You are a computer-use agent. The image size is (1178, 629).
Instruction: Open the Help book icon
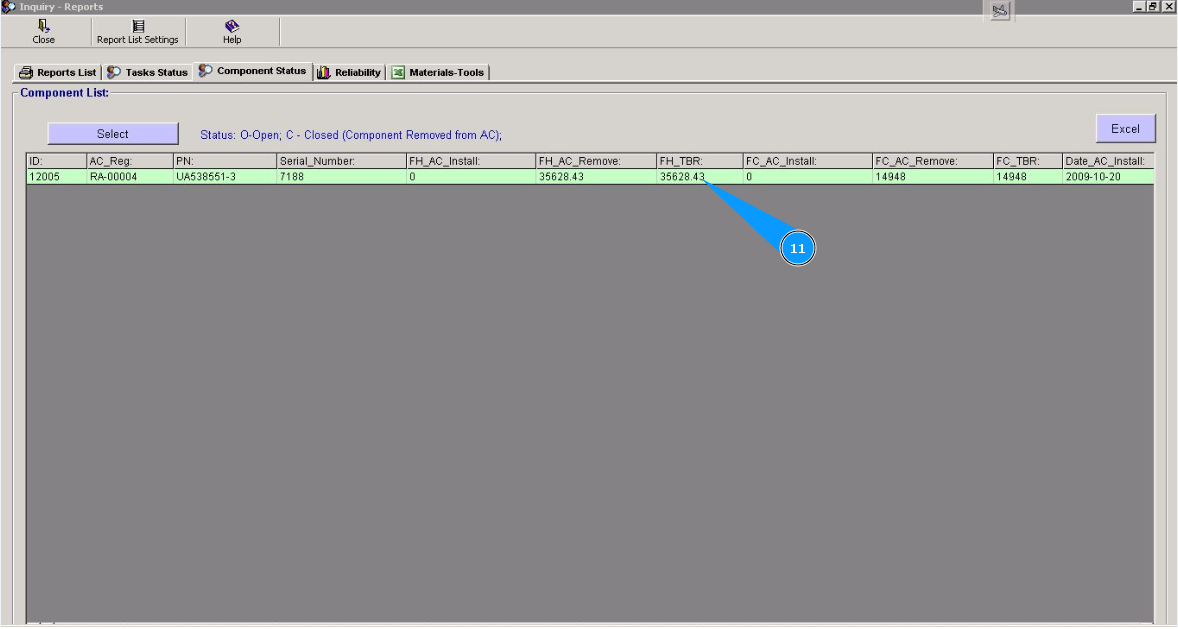[x=232, y=26]
